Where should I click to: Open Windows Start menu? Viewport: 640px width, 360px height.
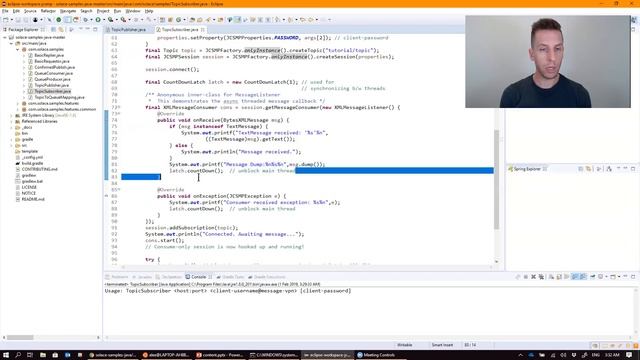coord(6,355)
